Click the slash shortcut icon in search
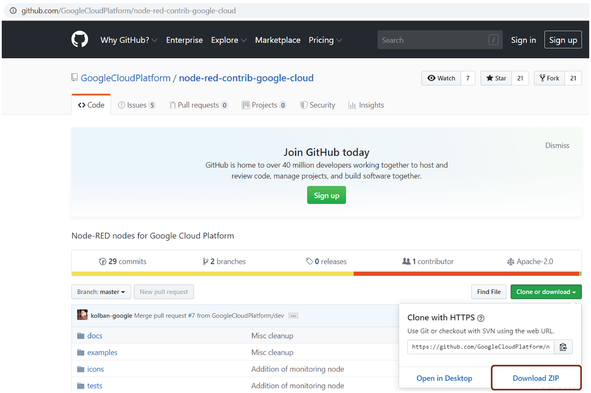Image resolution: width=591 pixels, height=393 pixels. click(x=493, y=40)
